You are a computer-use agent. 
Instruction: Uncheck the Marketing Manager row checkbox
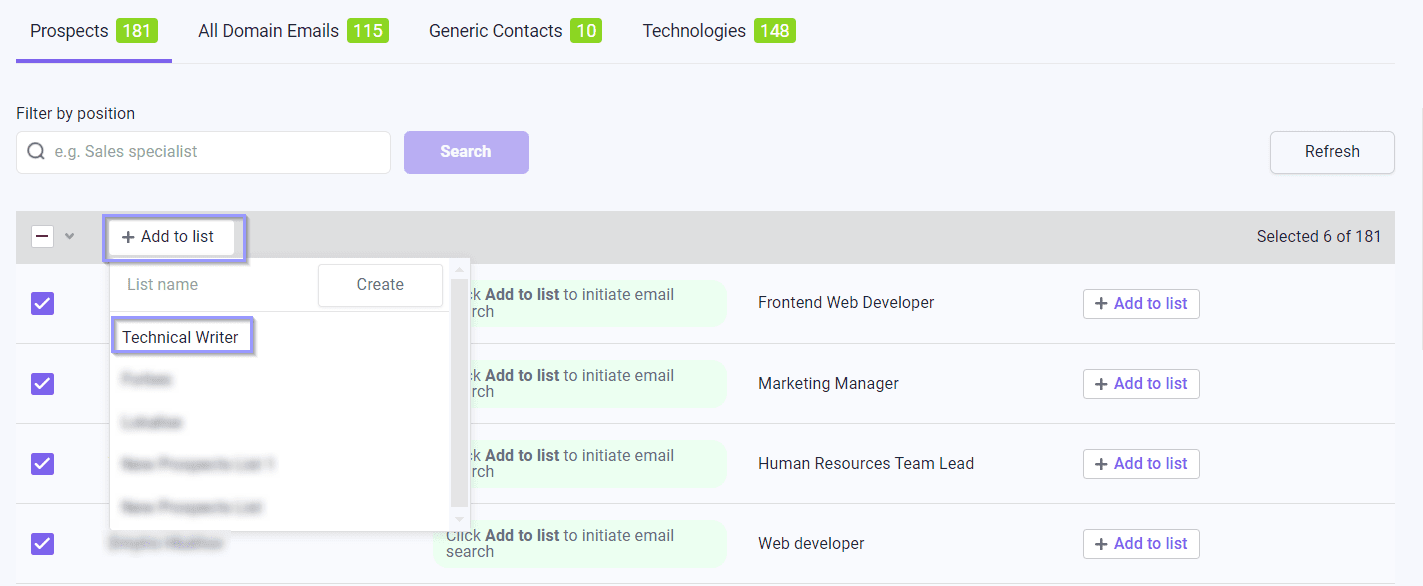click(42, 383)
